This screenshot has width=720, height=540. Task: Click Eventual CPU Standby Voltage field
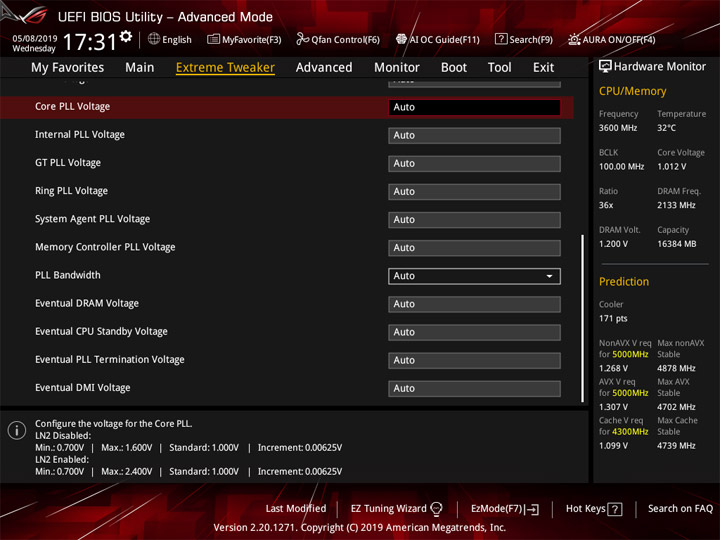(x=474, y=332)
